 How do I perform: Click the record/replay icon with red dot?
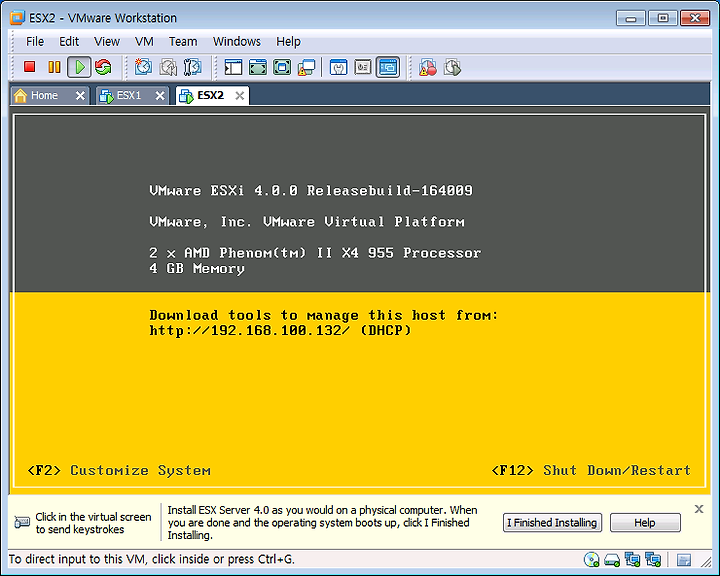pos(428,68)
